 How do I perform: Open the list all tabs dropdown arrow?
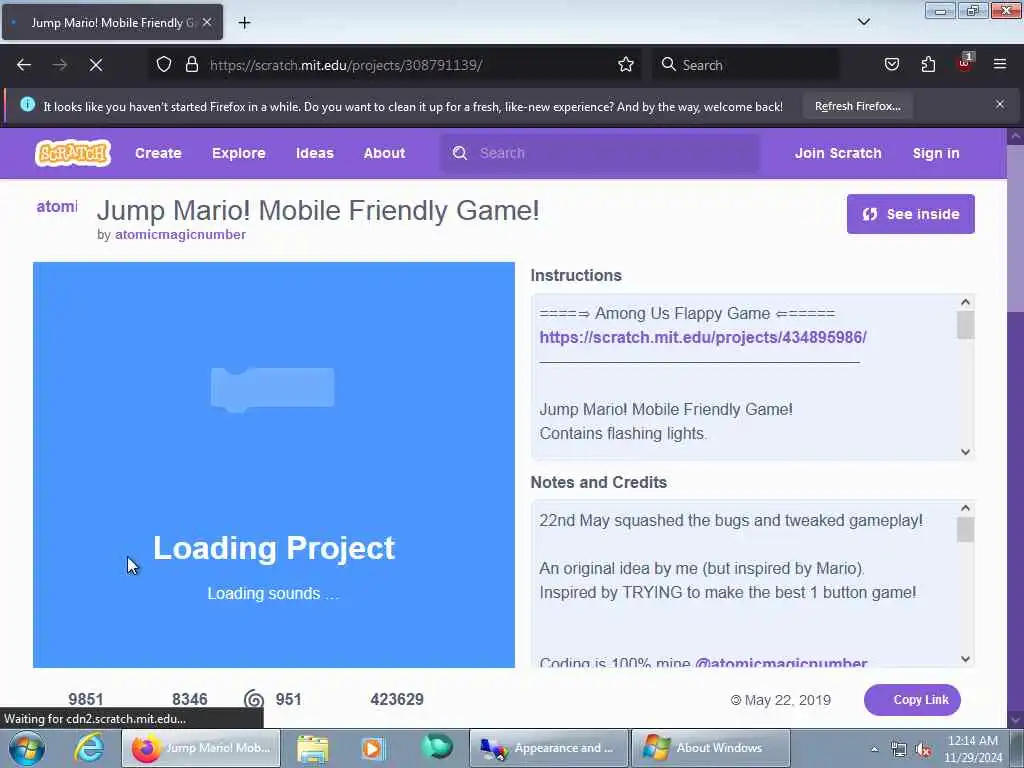[x=863, y=22]
